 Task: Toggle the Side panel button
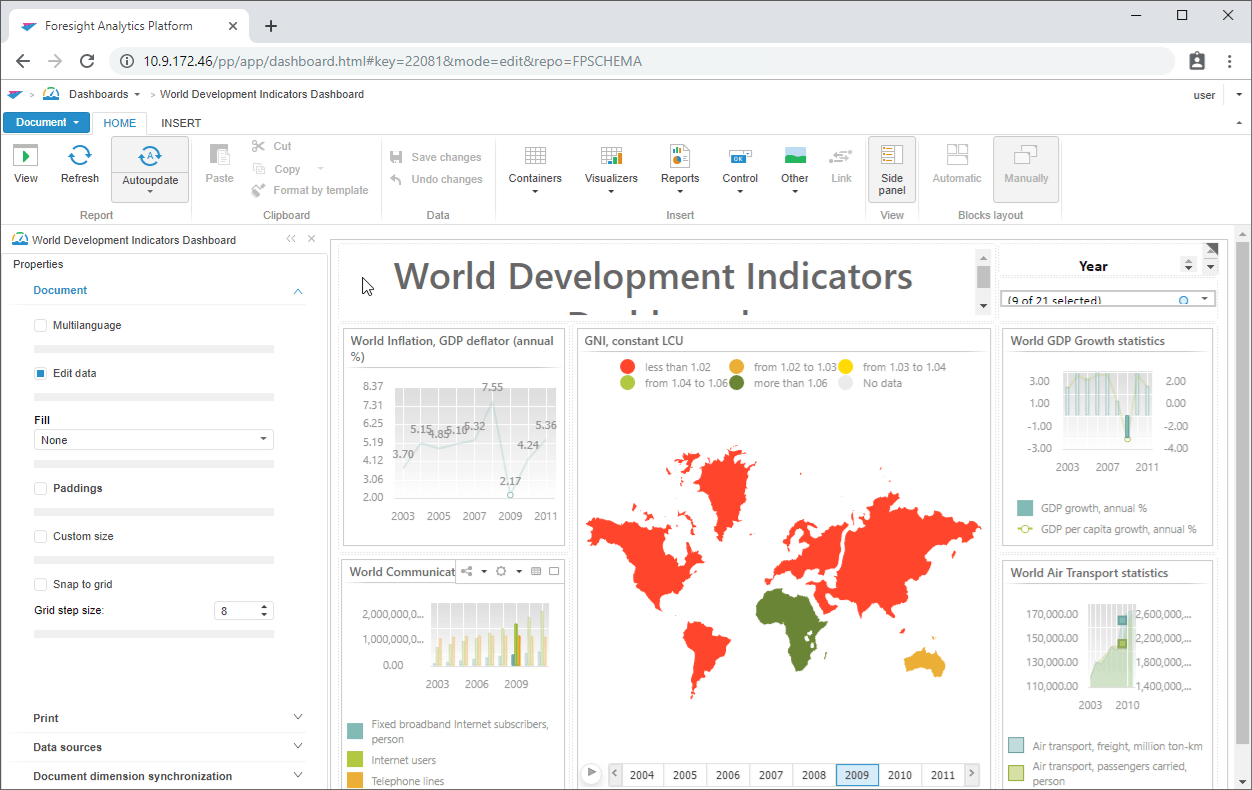point(892,168)
